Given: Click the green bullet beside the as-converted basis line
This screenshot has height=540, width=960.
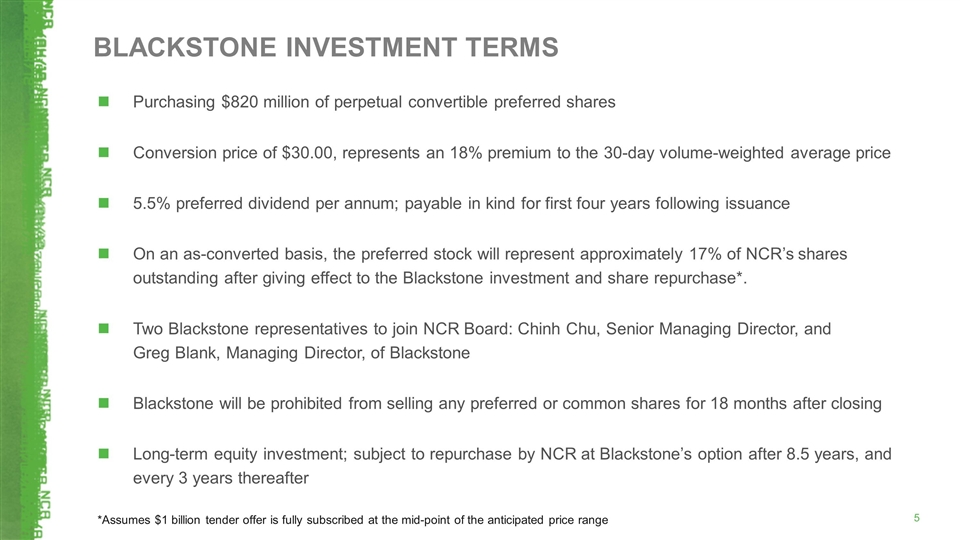Looking at the screenshot, I should point(104,254).
